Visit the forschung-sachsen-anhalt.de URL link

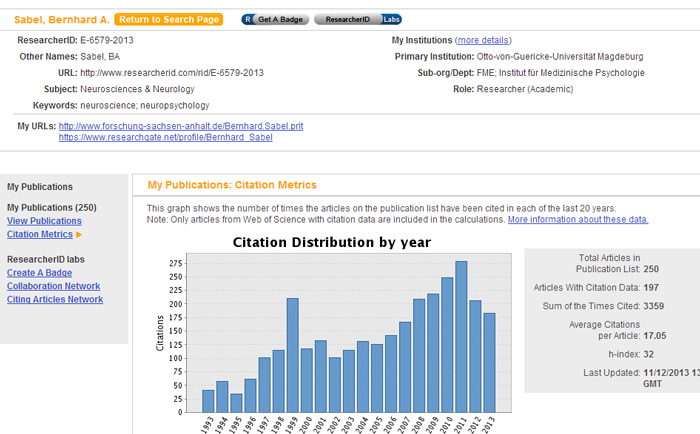(x=181, y=126)
